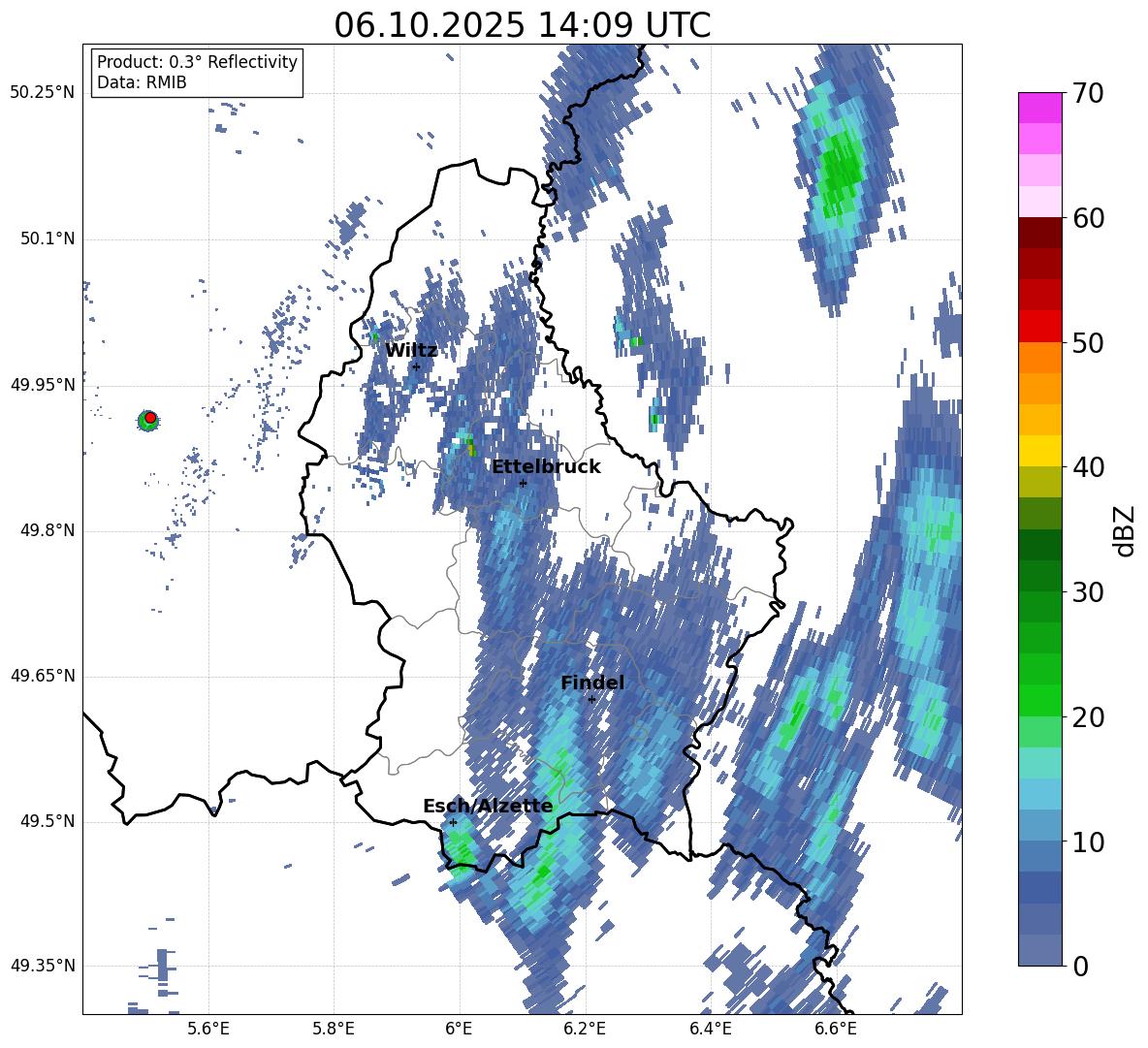Click the Ettelbruck city label

(546, 467)
